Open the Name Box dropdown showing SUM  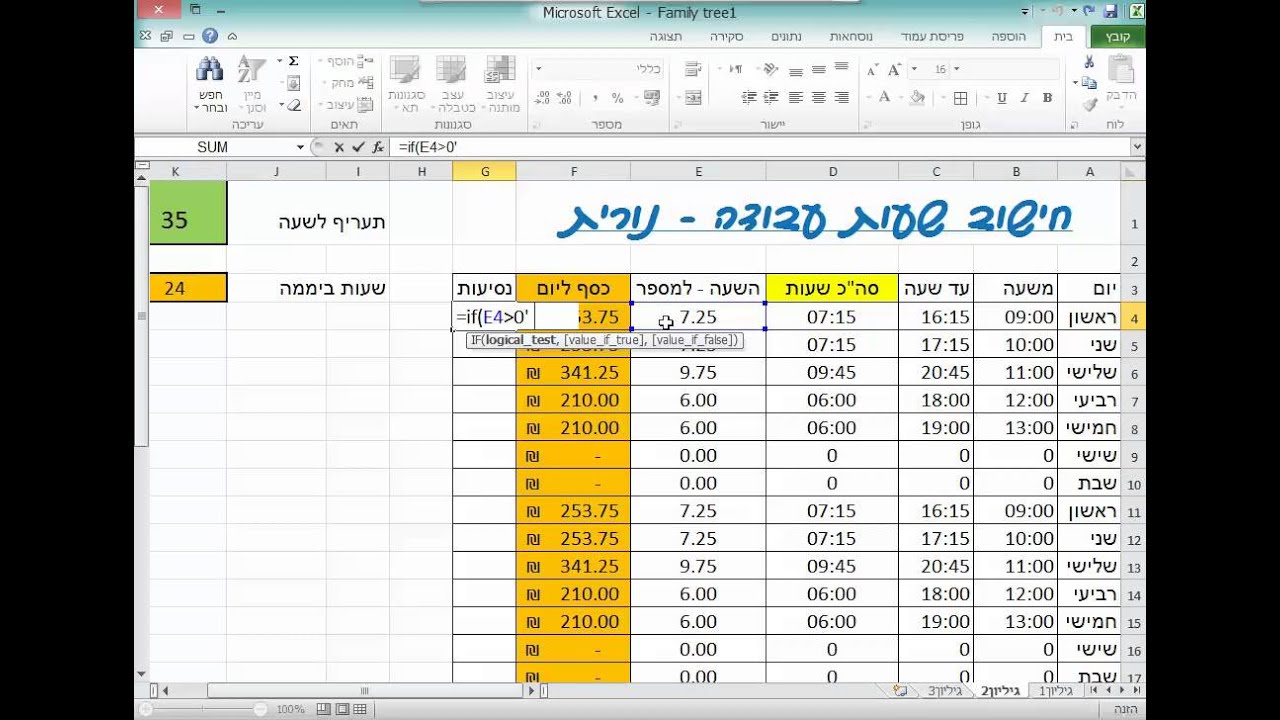(x=300, y=147)
